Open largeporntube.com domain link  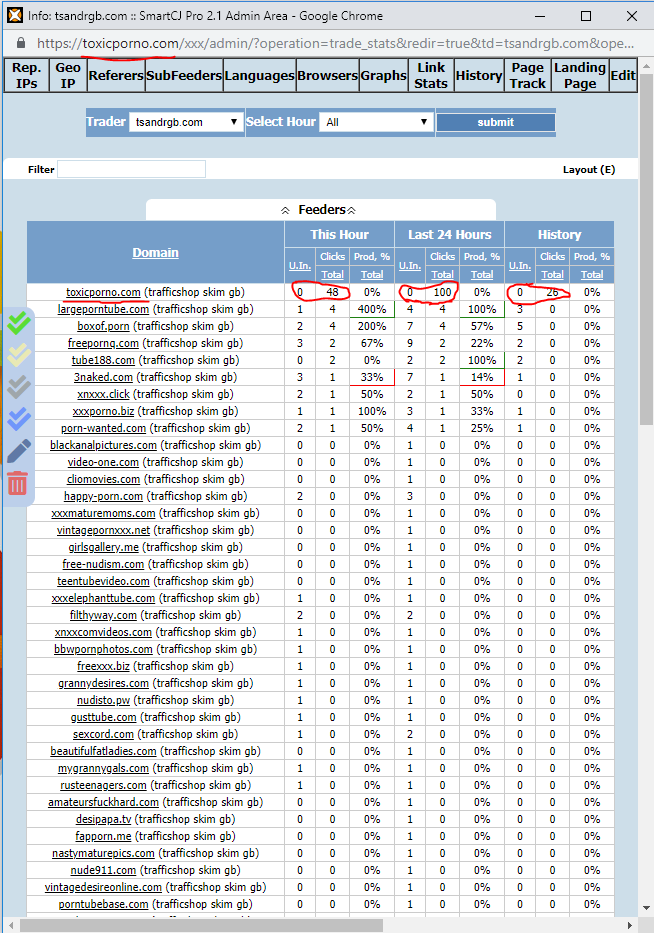[x=103, y=309]
